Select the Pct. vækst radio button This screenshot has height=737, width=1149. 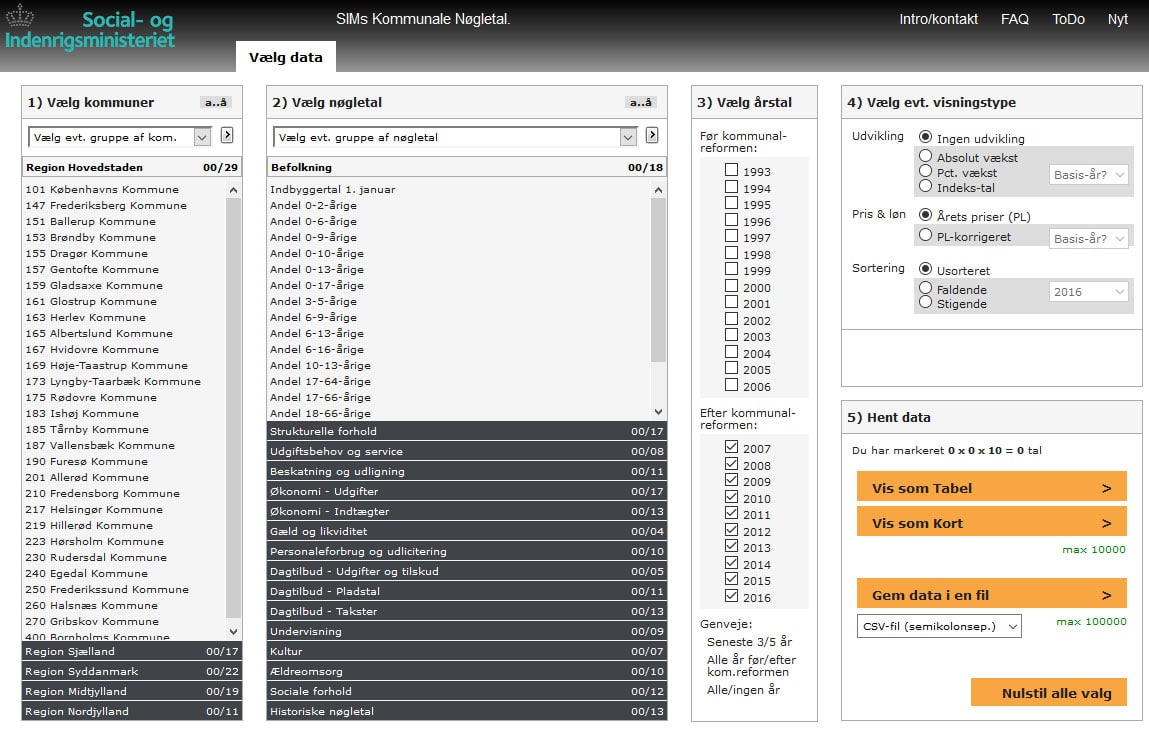point(926,172)
